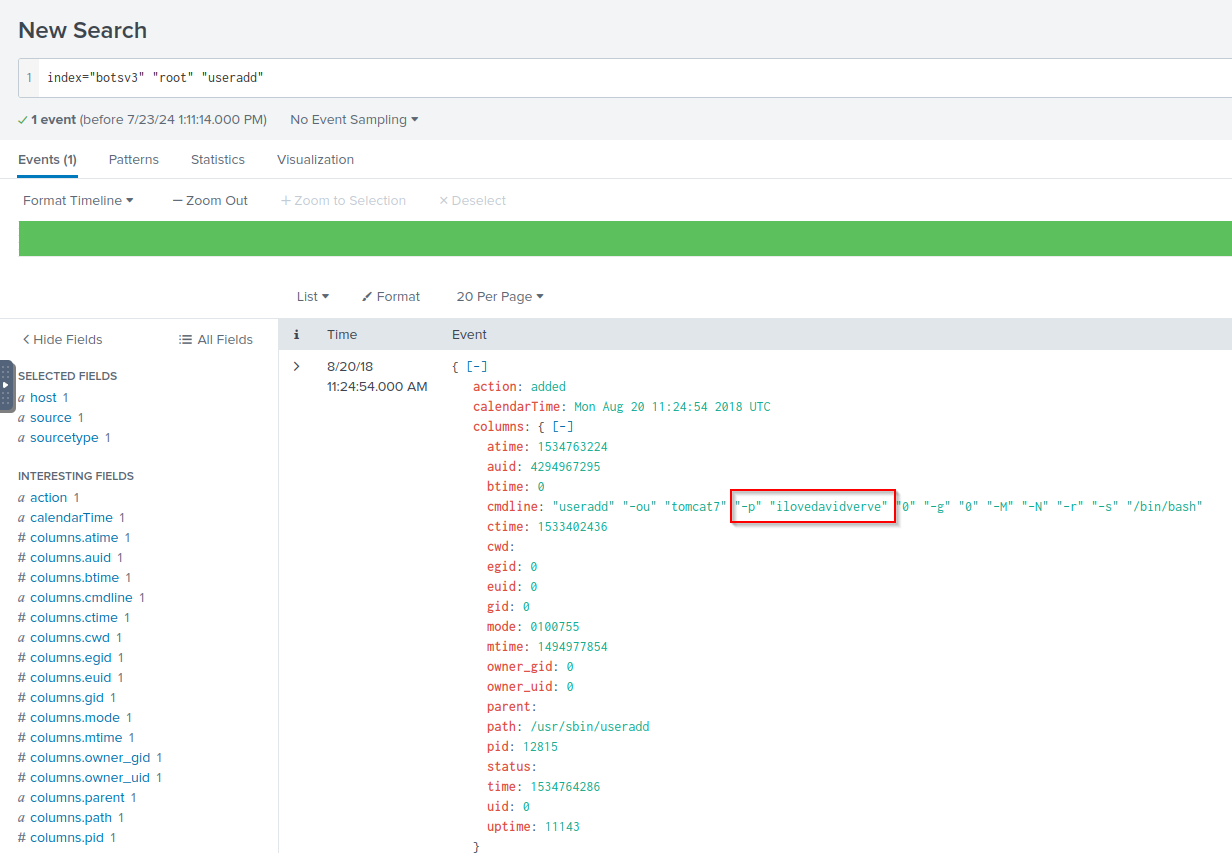Select the columns.cmdline interesting field
This screenshot has width=1232, height=853.
click(x=82, y=598)
